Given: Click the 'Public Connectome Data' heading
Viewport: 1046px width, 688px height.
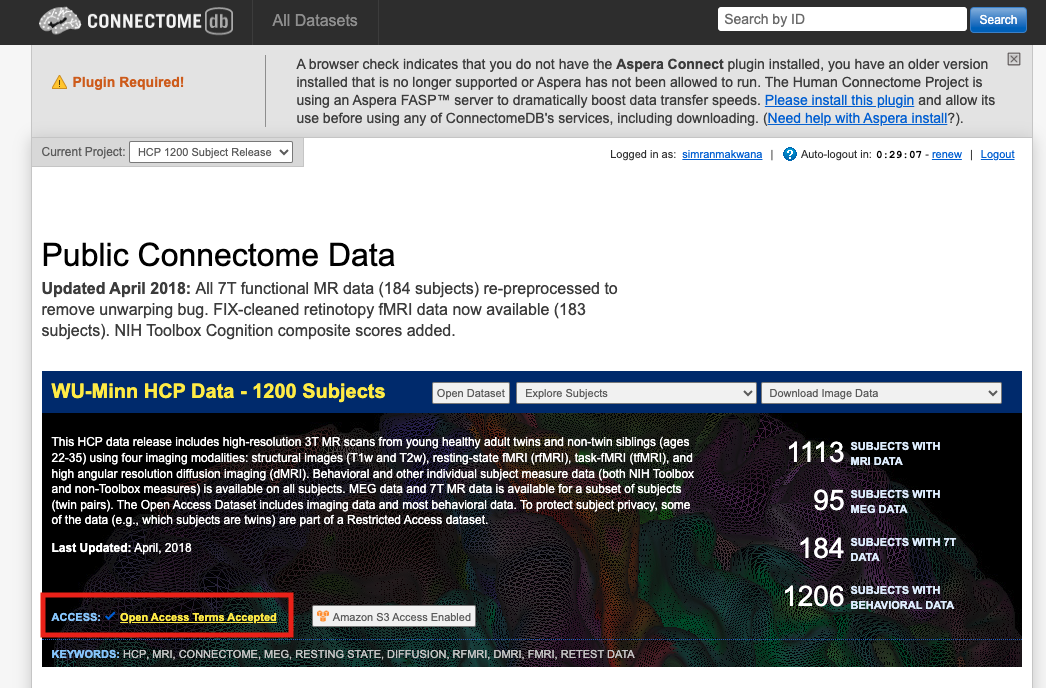Looking at the screenshot, I should pyautogui.click(x=218, y=255).
